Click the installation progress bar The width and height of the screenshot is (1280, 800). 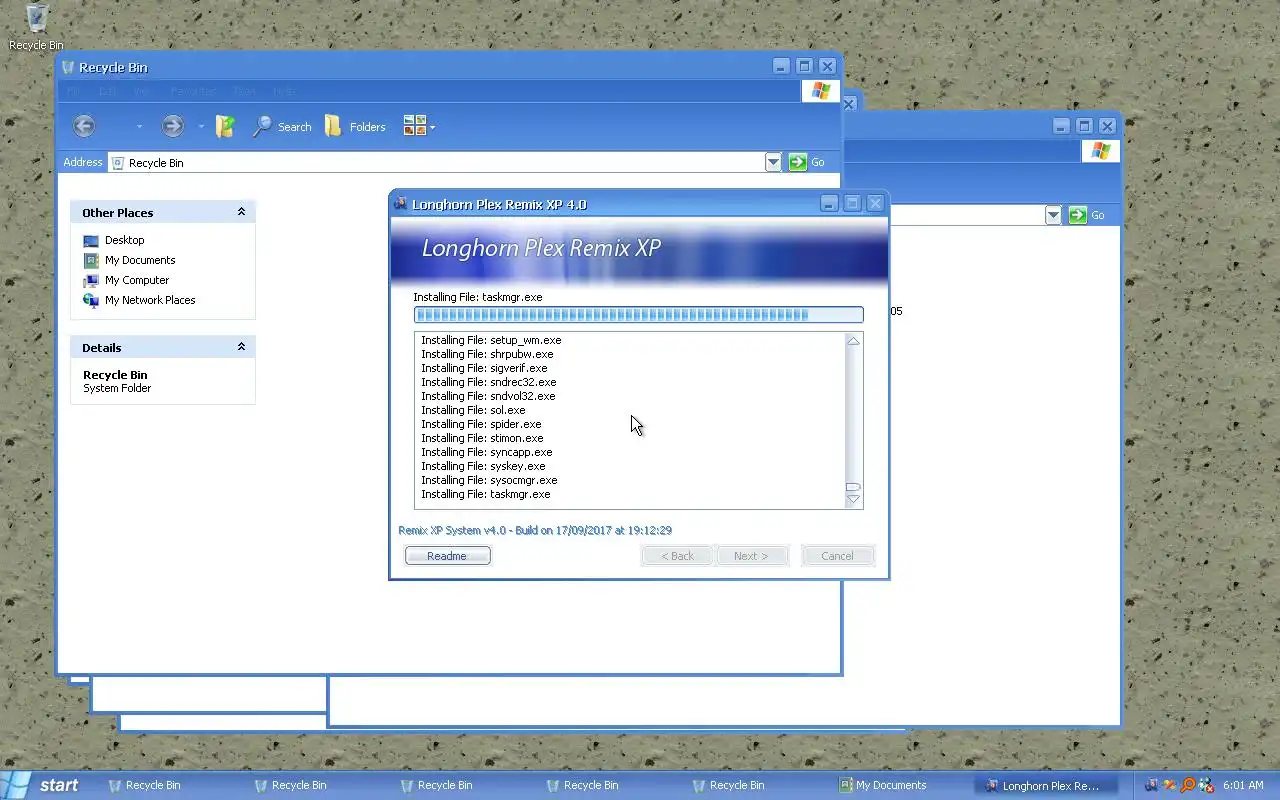[638, 315]
